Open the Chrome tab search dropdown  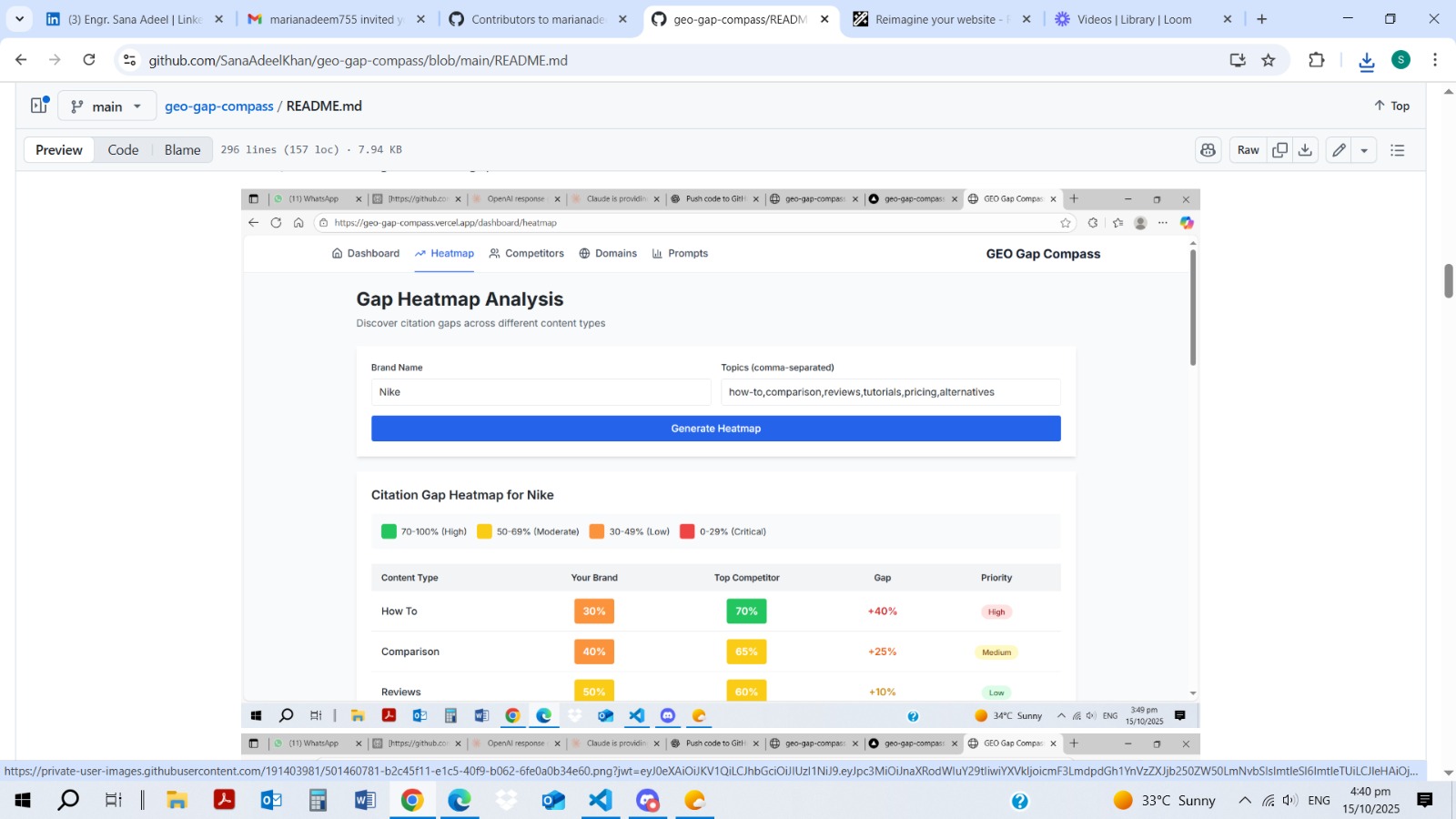(x=19, y=19)
